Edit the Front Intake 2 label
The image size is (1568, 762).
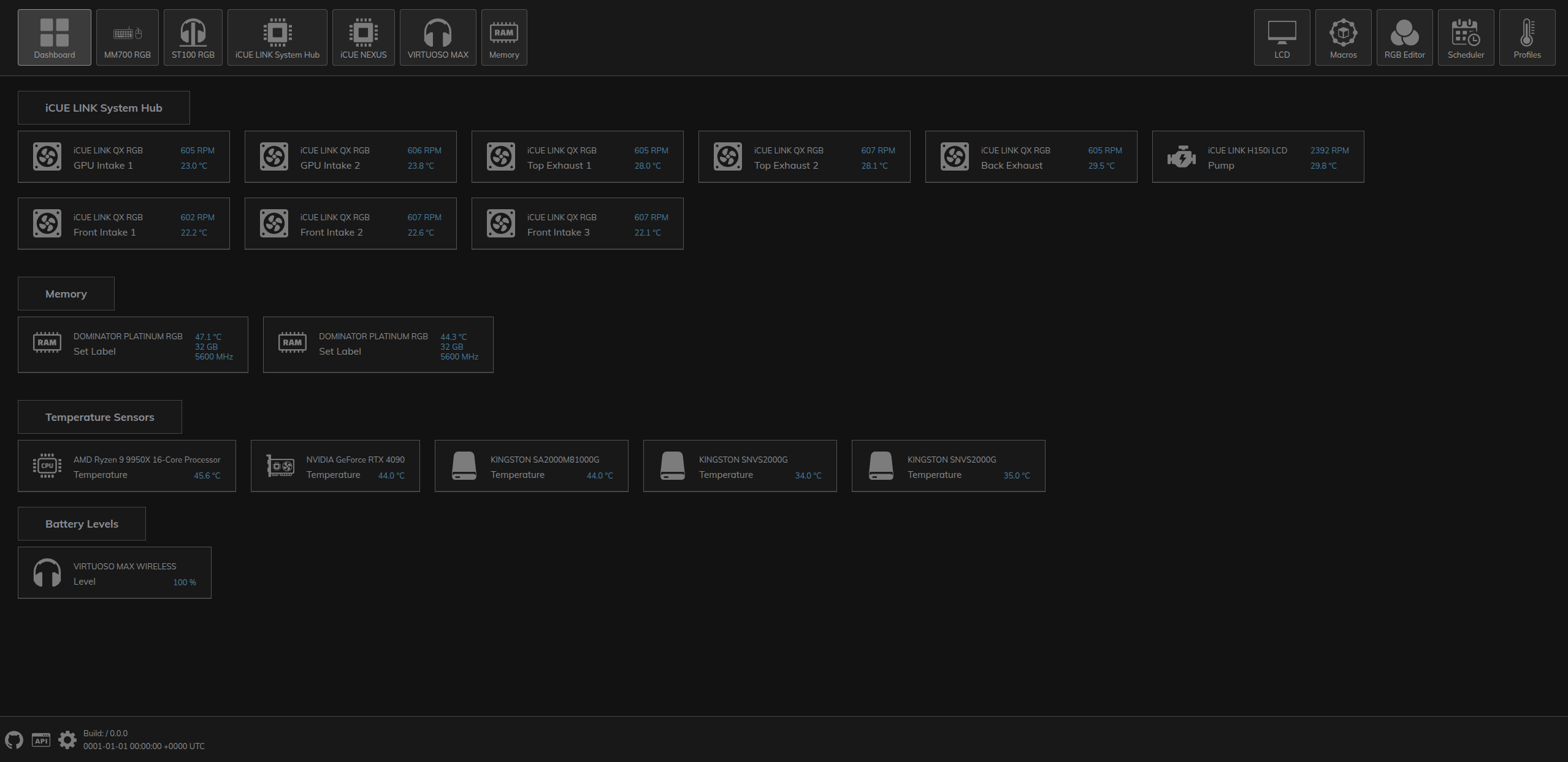[332, 233]
